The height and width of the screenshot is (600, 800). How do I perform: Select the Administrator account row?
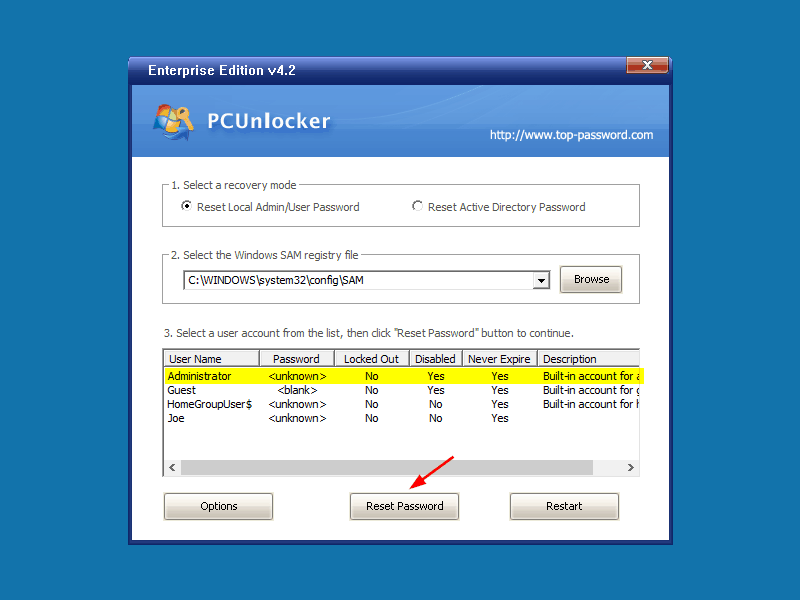[404, 376]
